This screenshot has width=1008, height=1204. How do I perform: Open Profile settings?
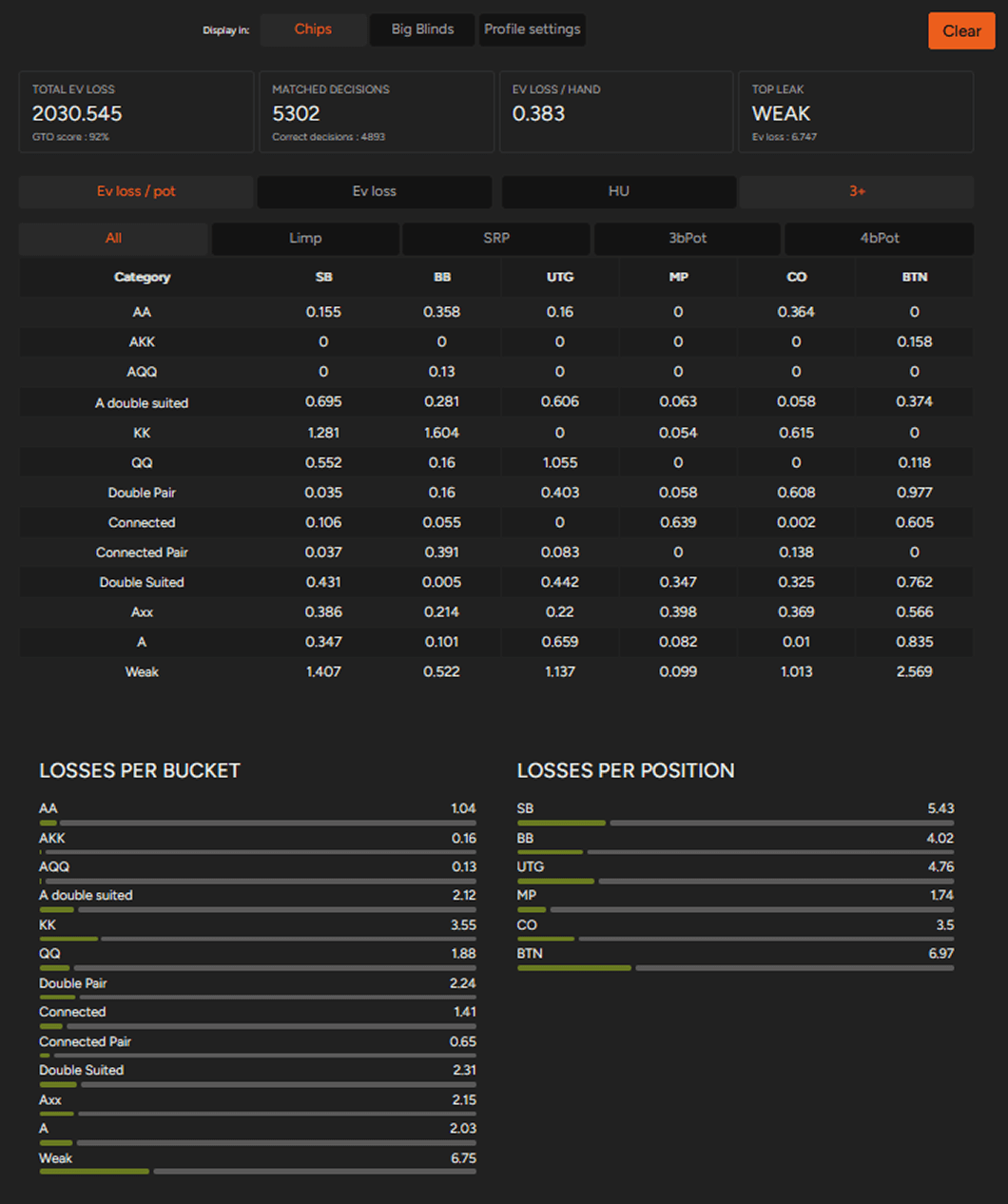coord(532,29)
